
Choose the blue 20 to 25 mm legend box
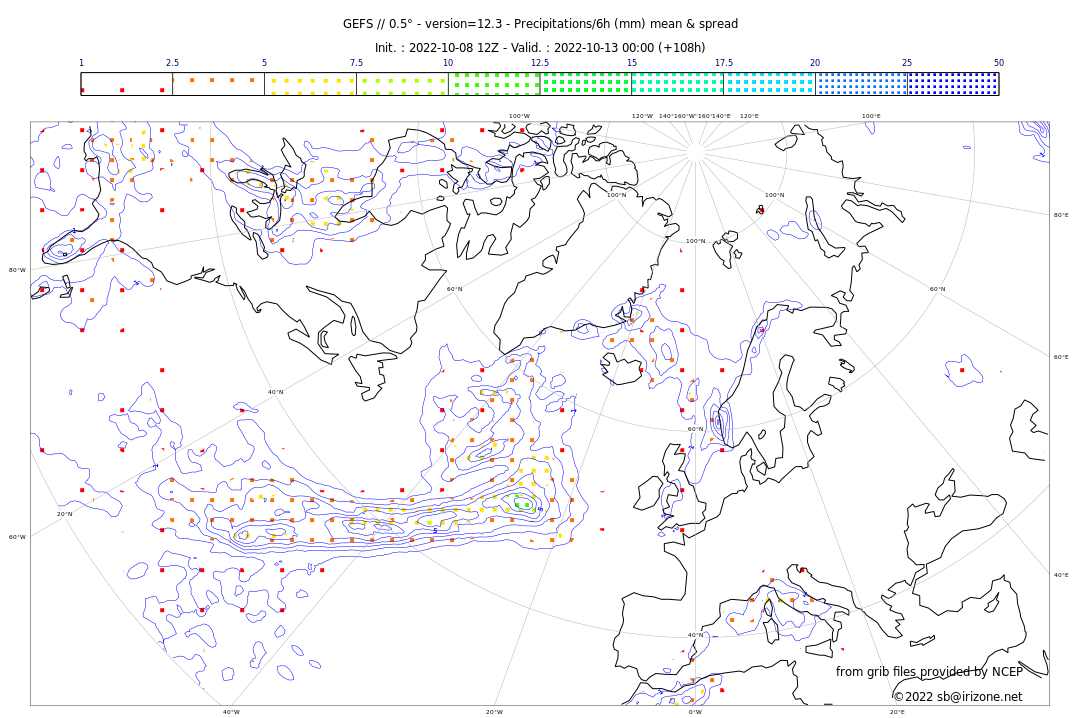click(x=862, y=84)
